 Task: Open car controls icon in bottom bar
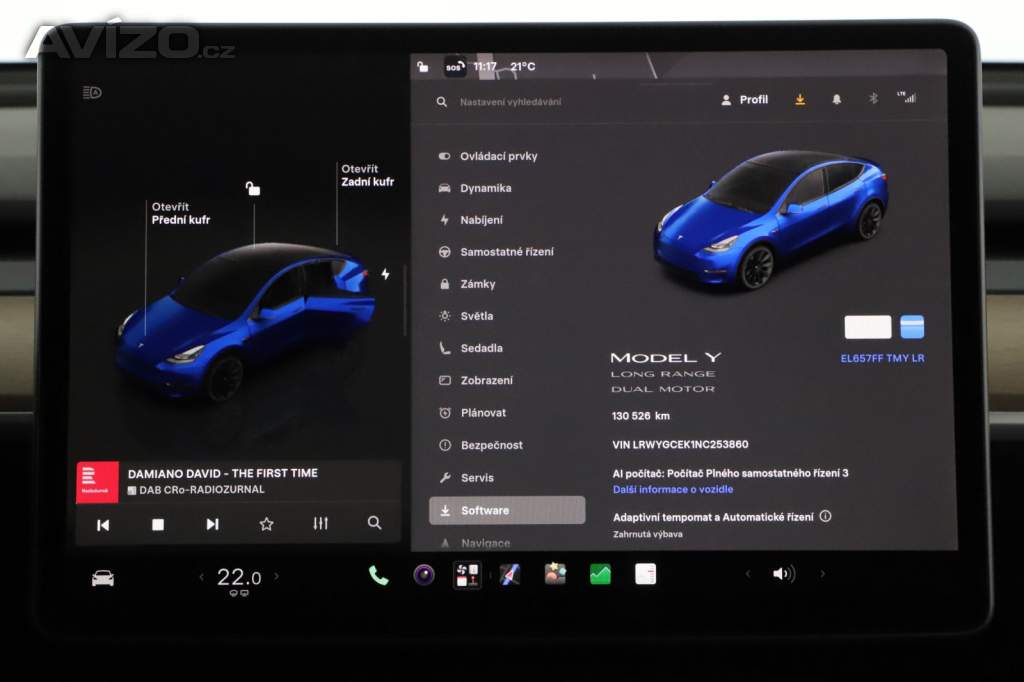tap(103, 578)
